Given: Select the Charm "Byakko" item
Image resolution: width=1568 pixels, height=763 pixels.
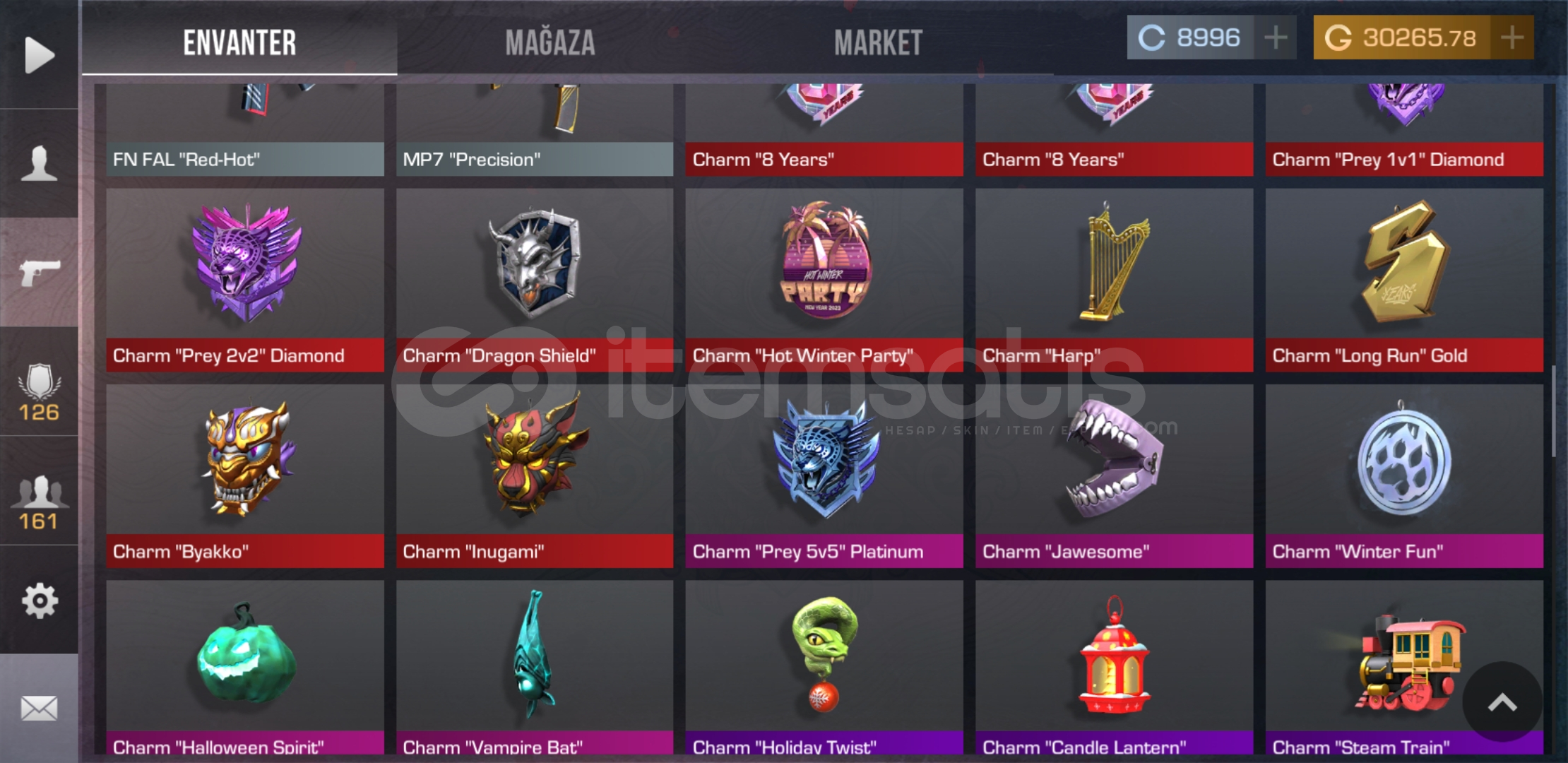Looking at the screenshot, I should [245, 475].
